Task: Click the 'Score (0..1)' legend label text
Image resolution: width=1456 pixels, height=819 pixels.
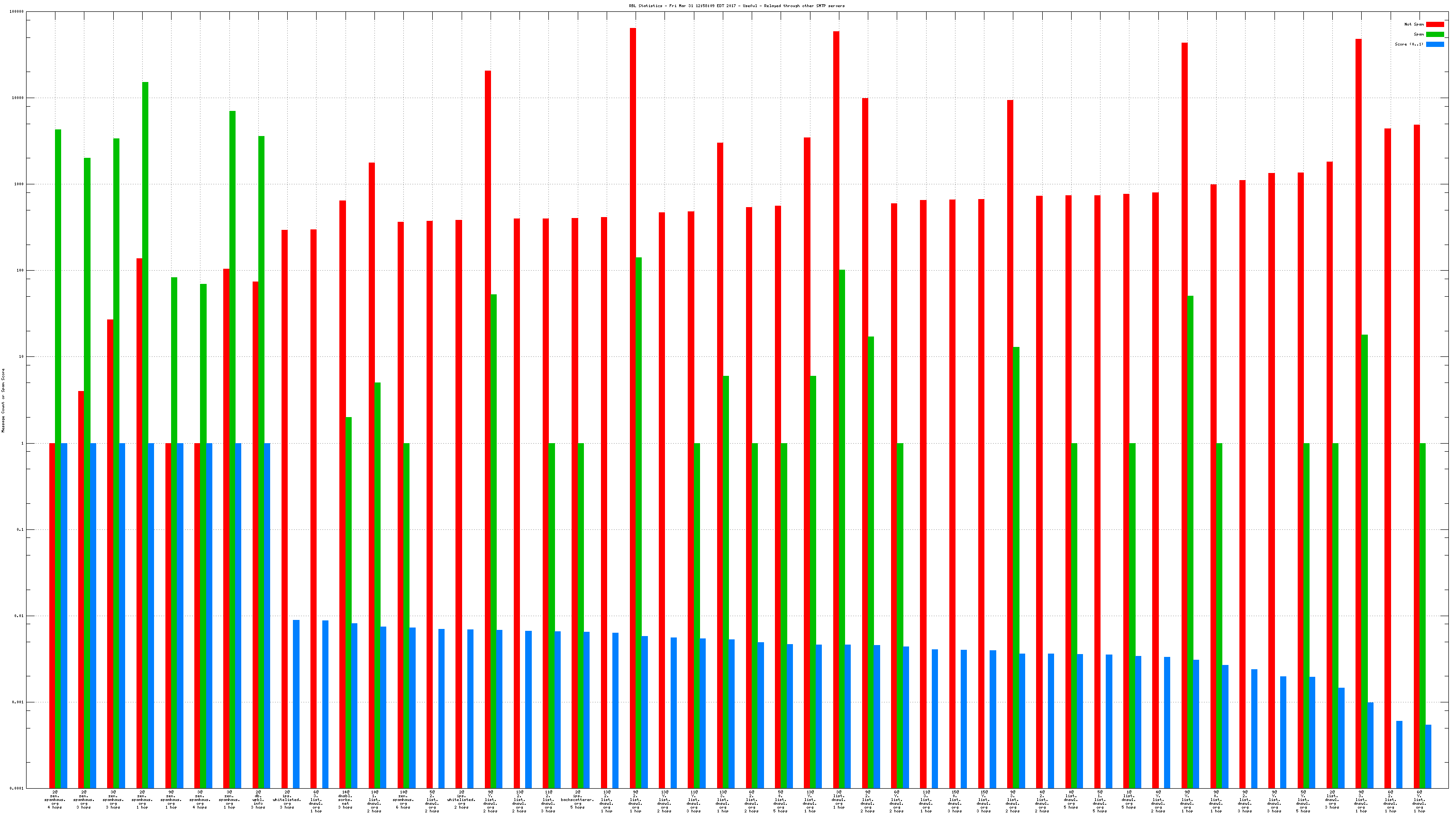Action: tap(1409, 44)
